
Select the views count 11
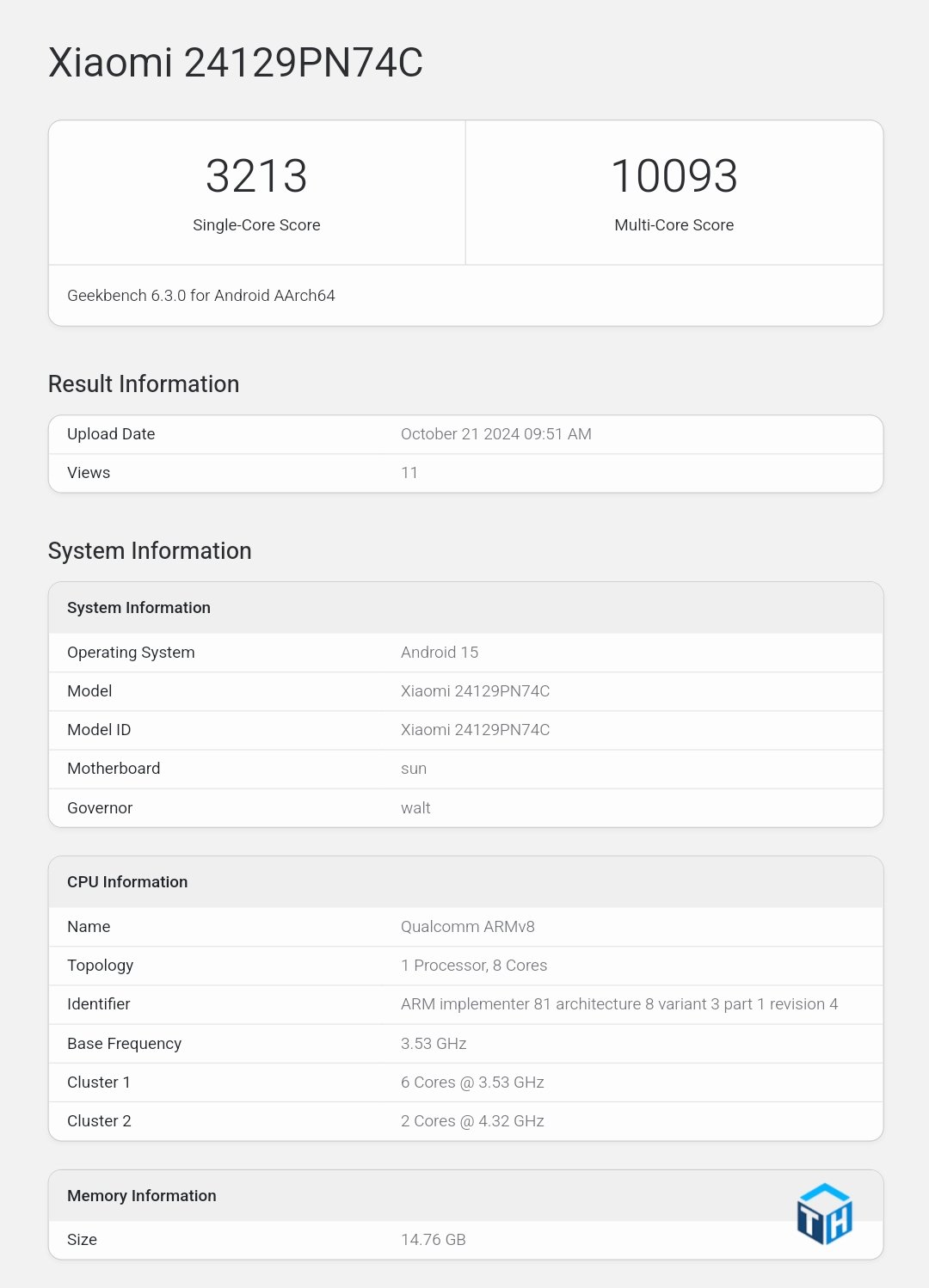409,473
